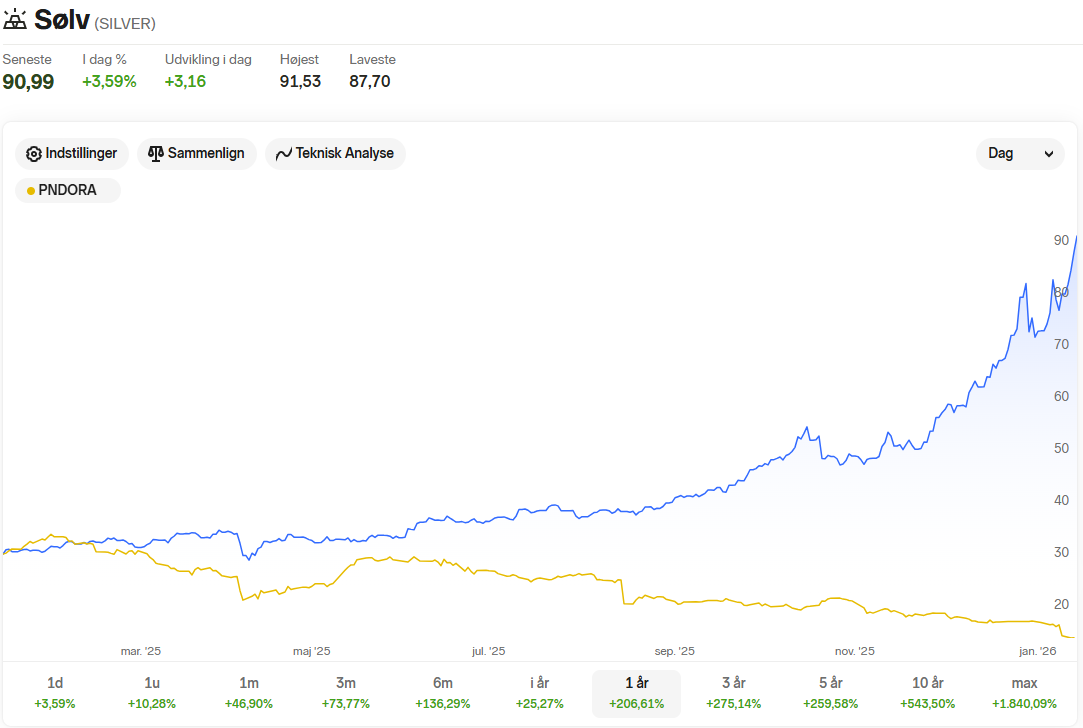Click the gear icon in Indstillinger
Image resolution: width=1083 pixels, height=728 pixels.
click(33, 154)
